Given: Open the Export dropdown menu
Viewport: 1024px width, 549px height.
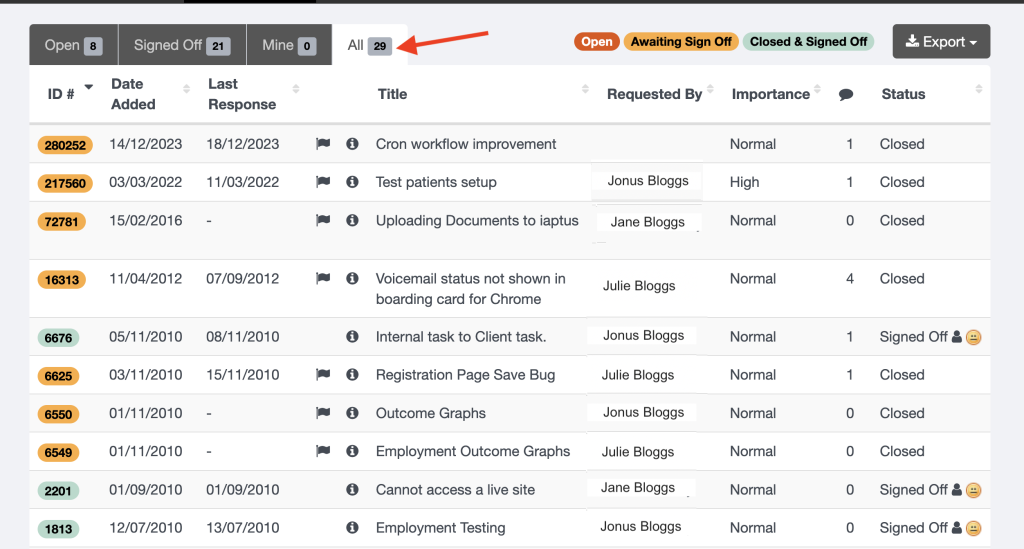Looking at the screenshot, I should pyautogui.click(x=941, y=42).
